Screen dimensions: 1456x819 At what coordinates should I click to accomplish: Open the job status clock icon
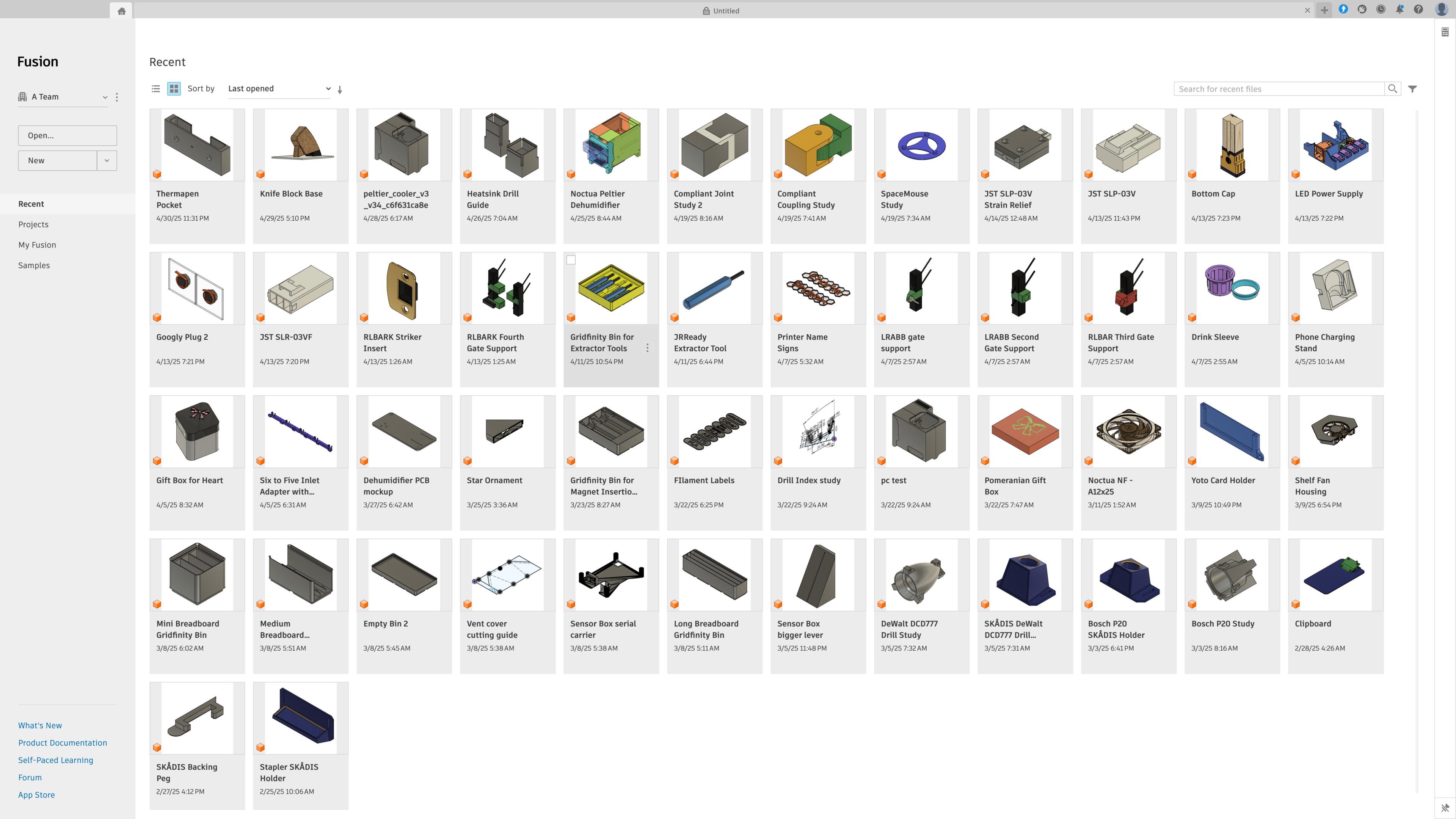pos(1381,9)
